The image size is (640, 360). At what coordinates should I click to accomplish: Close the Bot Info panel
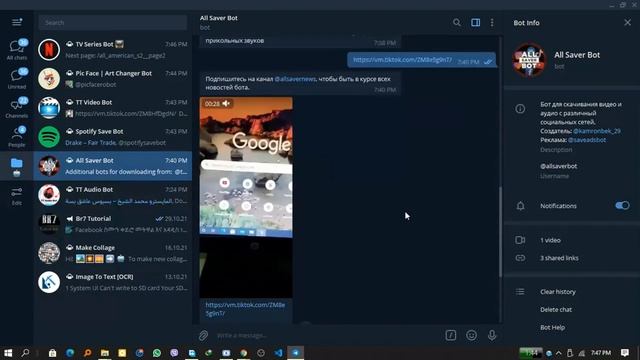pos(627,22)
